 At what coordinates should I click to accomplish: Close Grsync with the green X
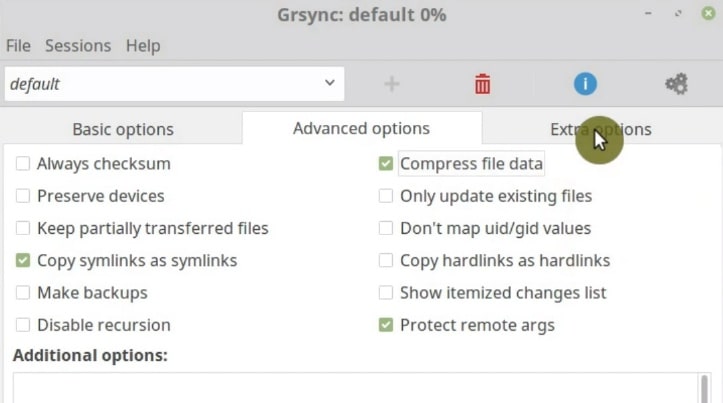tap(708, 13)
